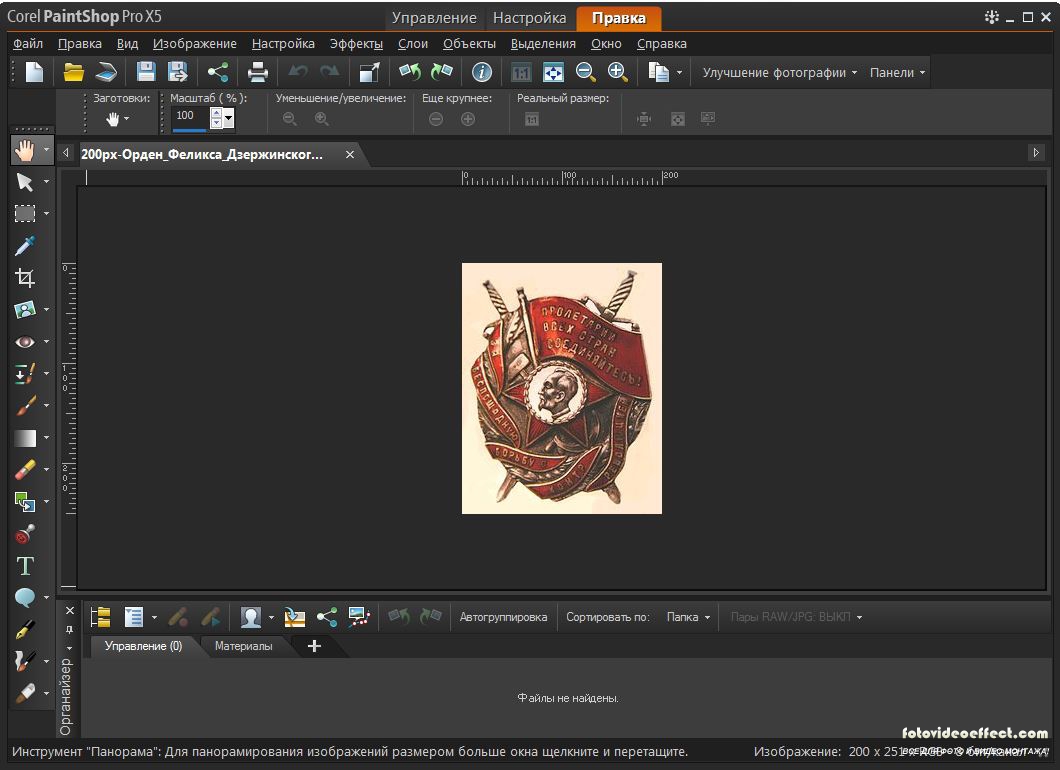Print the image using the printer icon
This screenshot has height=770, width=1060.
[258, 72]
